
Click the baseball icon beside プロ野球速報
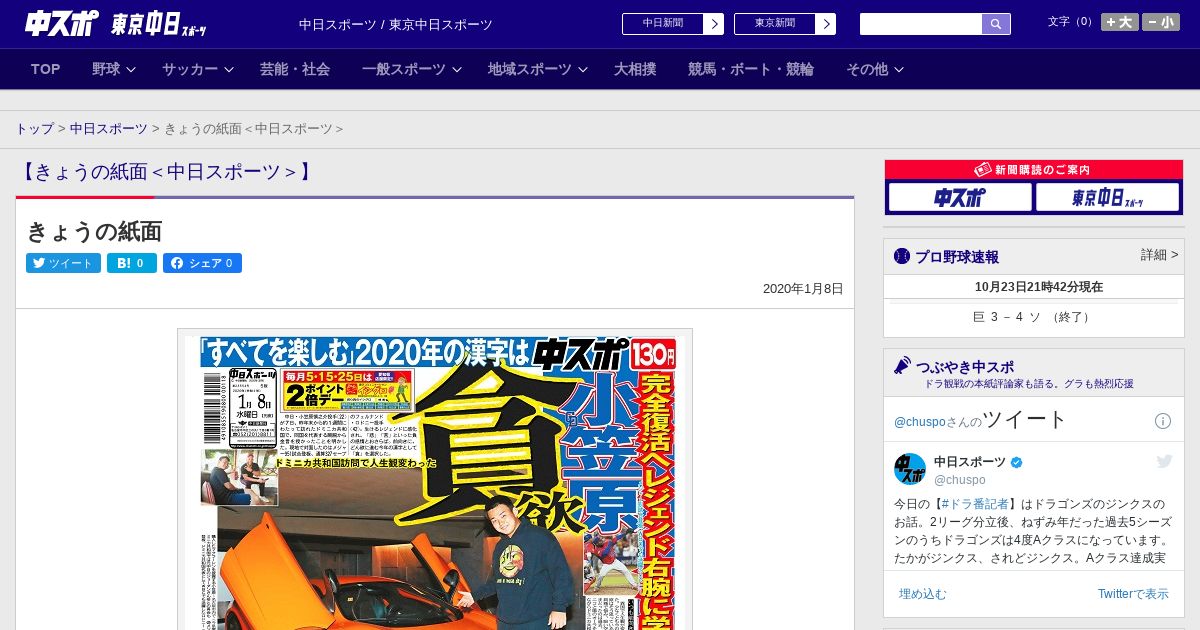(902, 256)
